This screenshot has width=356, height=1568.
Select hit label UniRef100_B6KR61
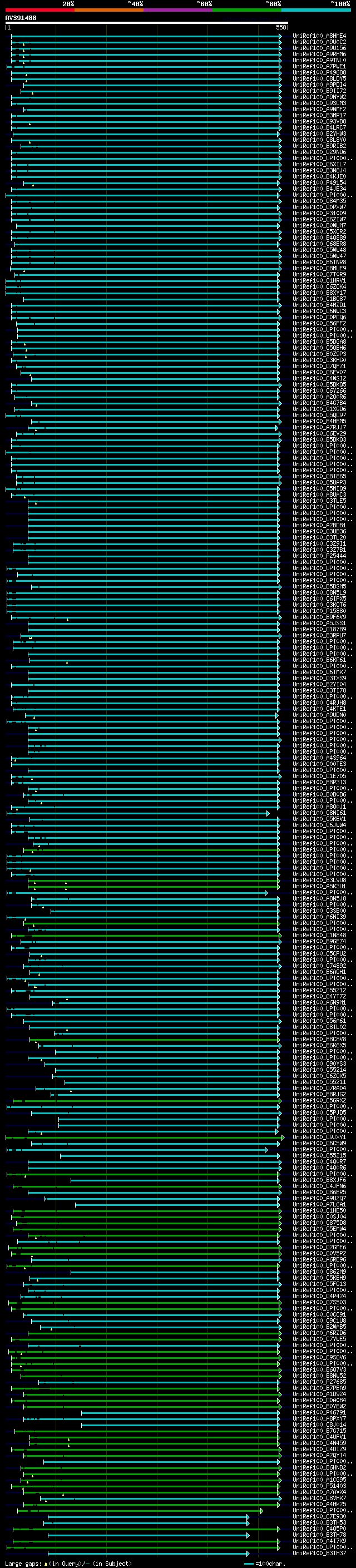point(319,660)
